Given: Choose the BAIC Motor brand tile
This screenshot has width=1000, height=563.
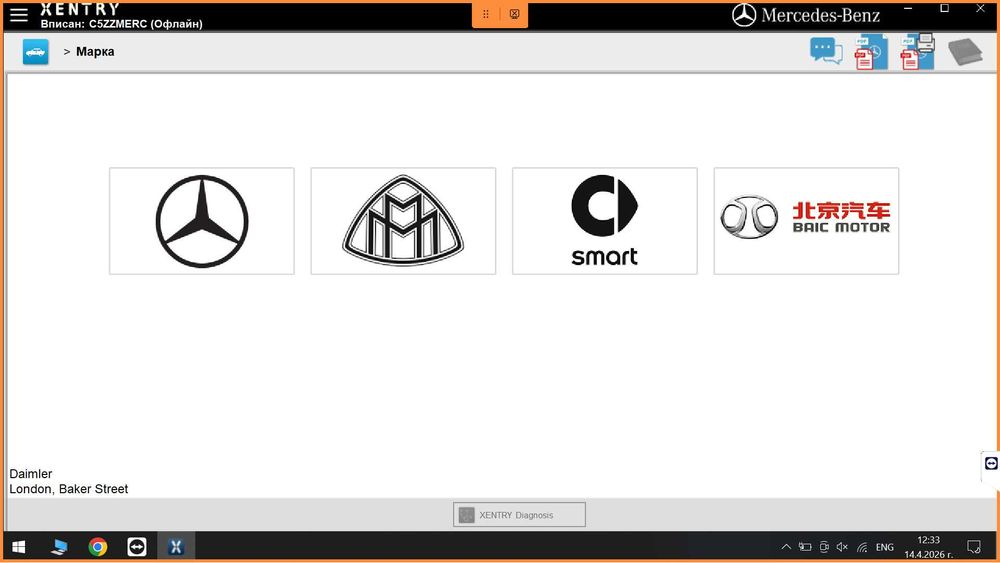Looking at the screenshot, I should tap(806, 221).
